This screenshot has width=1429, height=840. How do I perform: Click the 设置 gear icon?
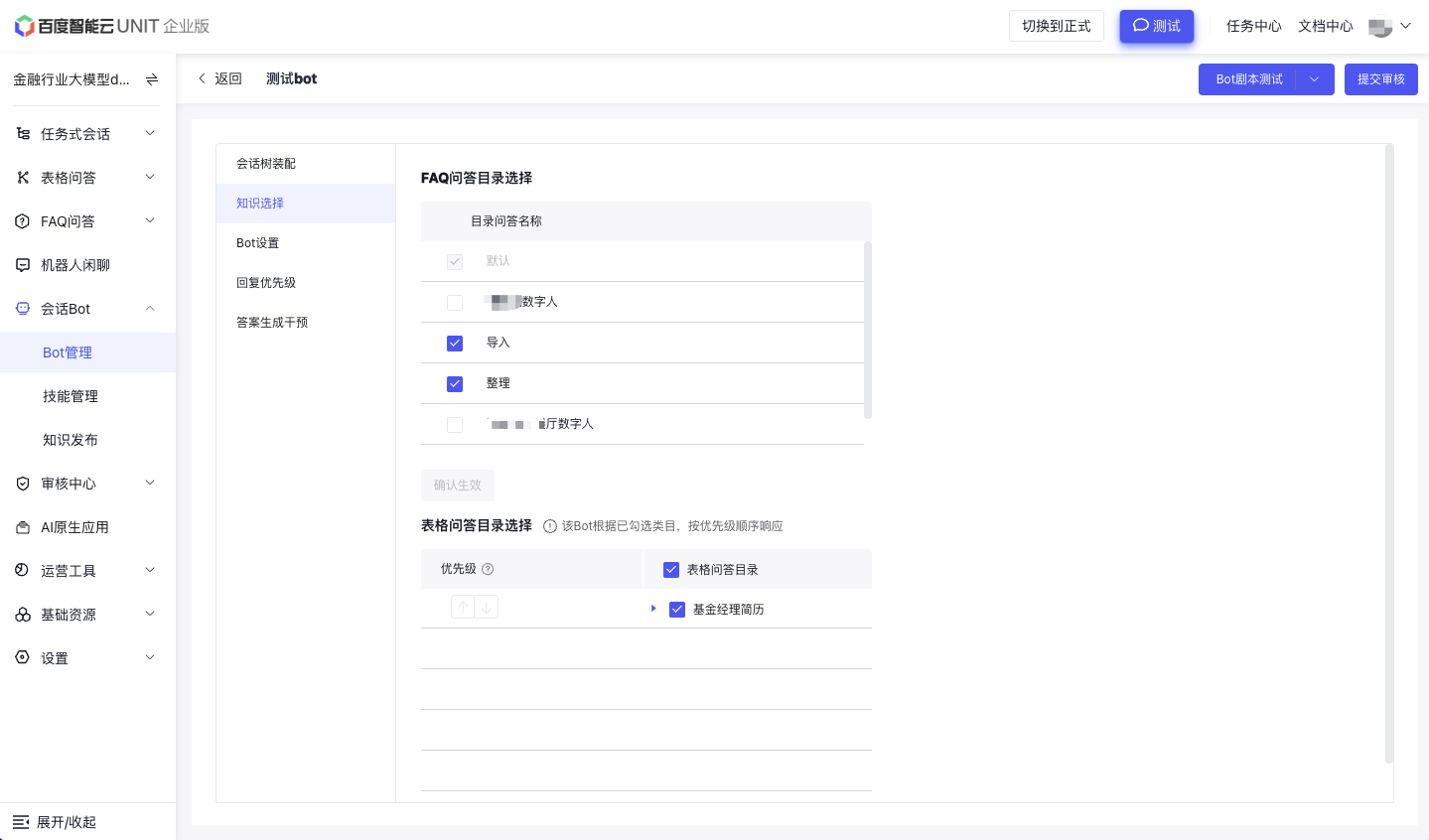[x=23, y=658]
